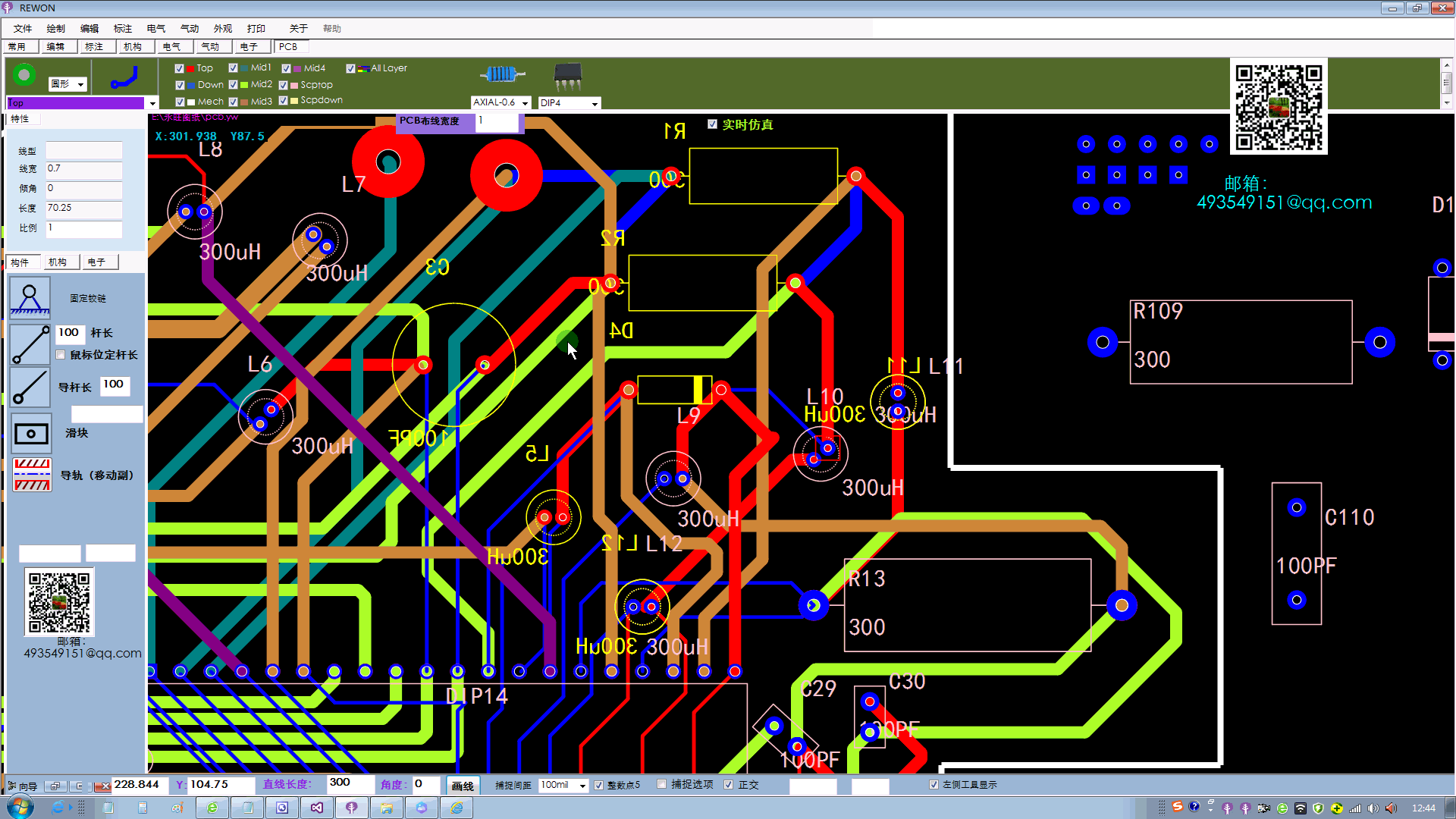
Task: Switch to the 机构 toolbar tab
Action: (x=136, y=47)
